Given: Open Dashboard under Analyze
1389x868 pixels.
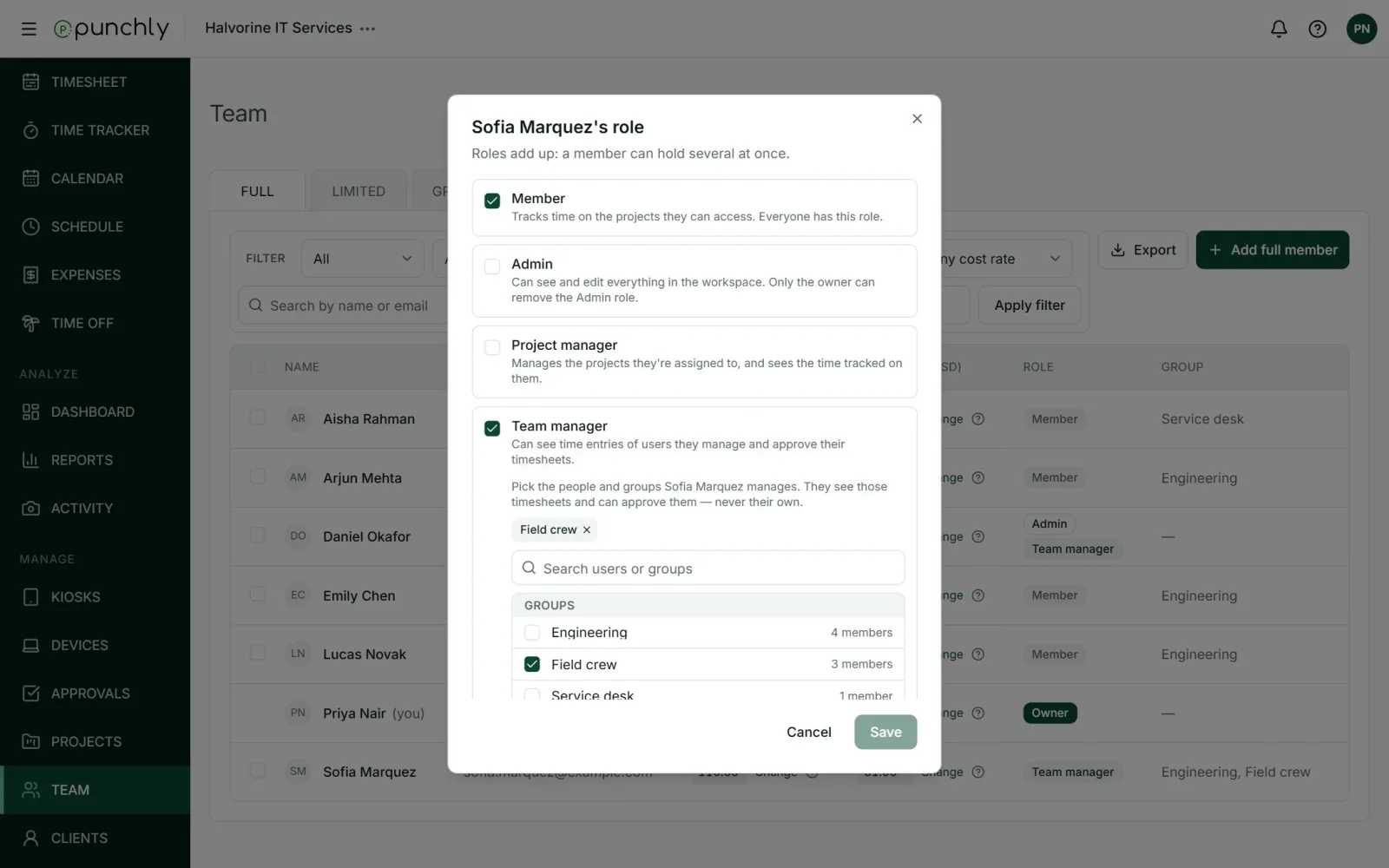Looking at the screenshot, I should (95, 411).
